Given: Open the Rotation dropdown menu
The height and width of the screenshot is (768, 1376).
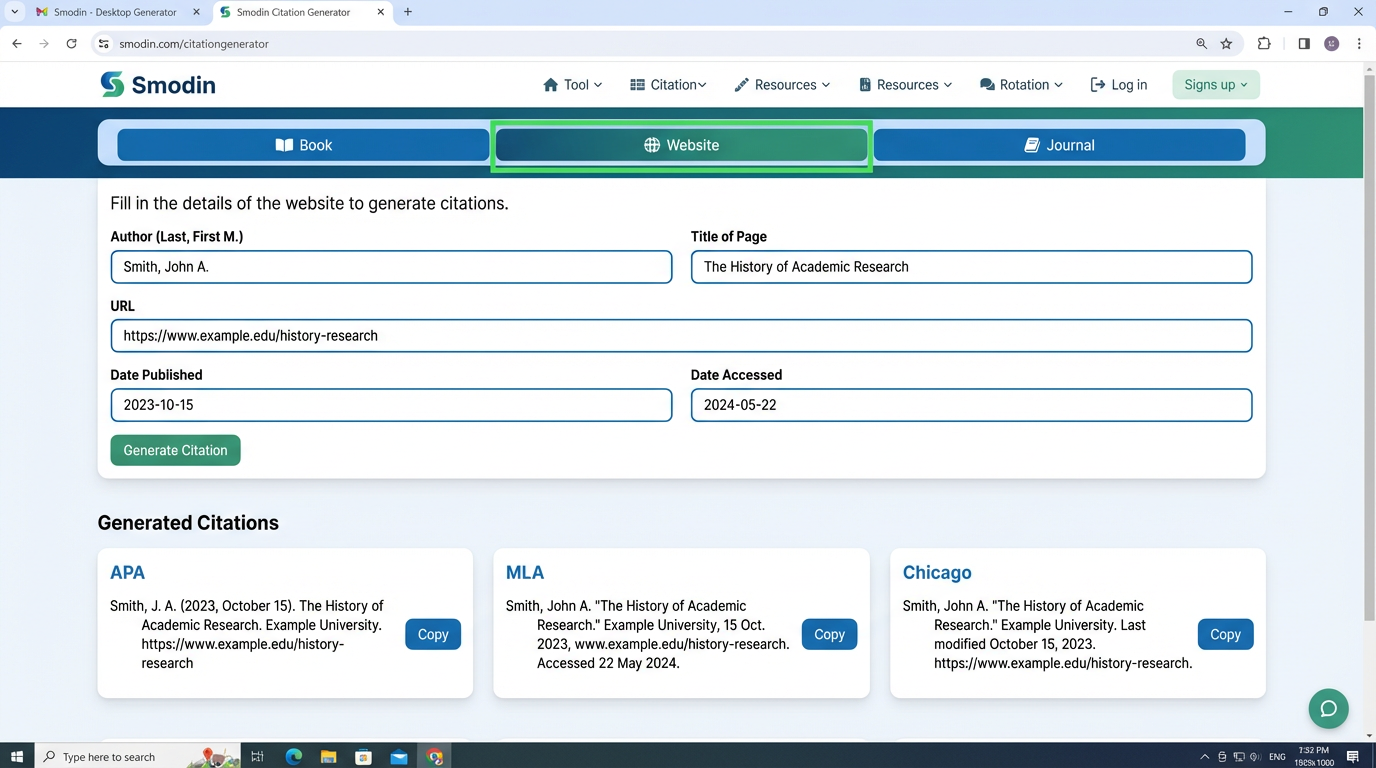Looking at the screenshot, I should 1020,85.
